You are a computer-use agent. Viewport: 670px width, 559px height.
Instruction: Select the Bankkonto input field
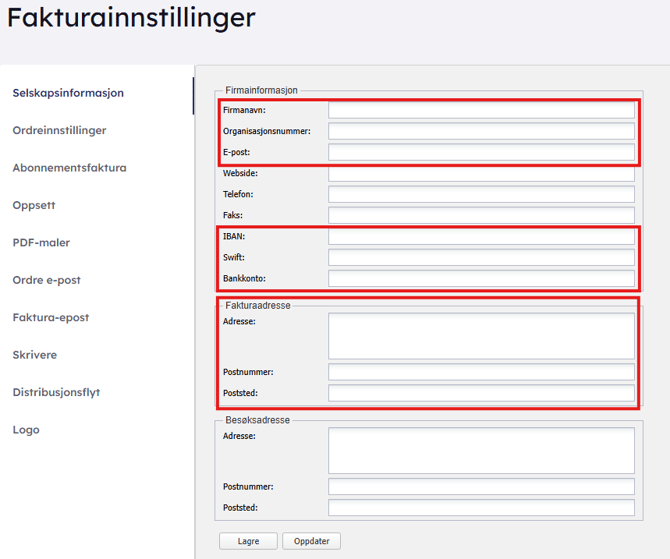[x=481, y=278]
